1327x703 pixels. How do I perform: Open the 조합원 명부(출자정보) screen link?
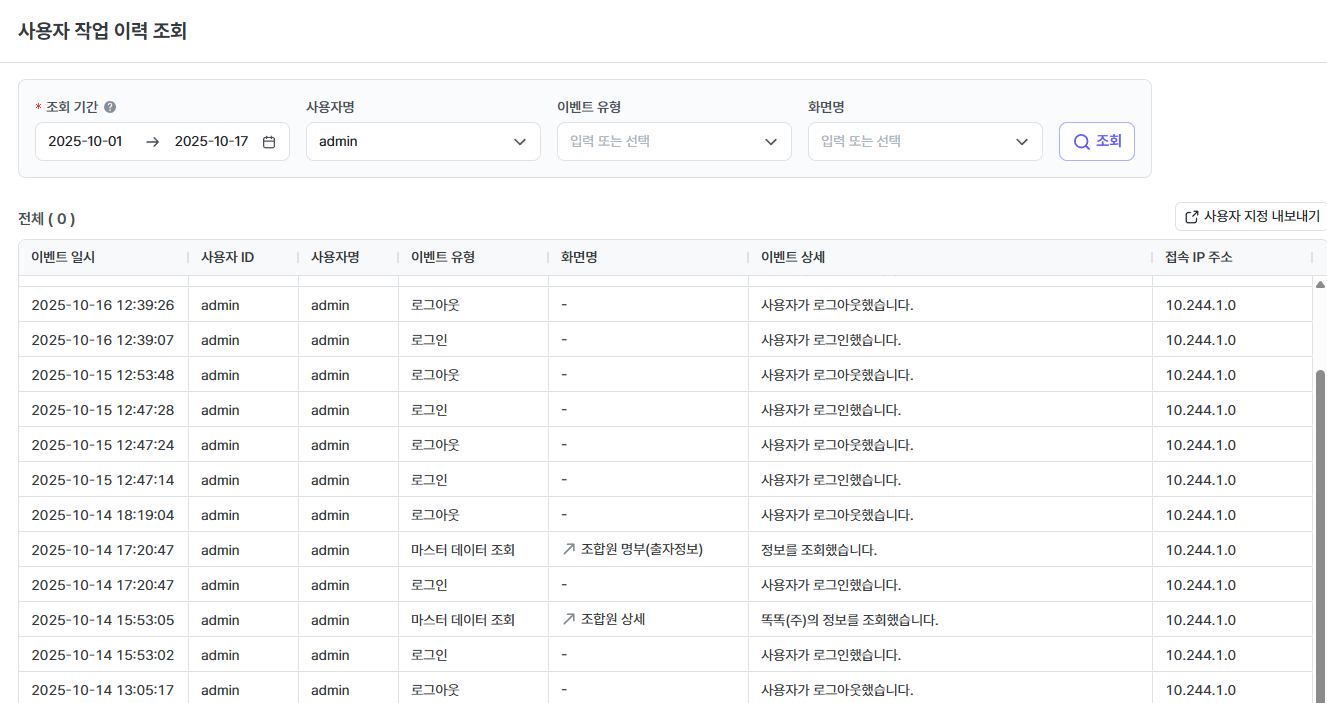641,550
